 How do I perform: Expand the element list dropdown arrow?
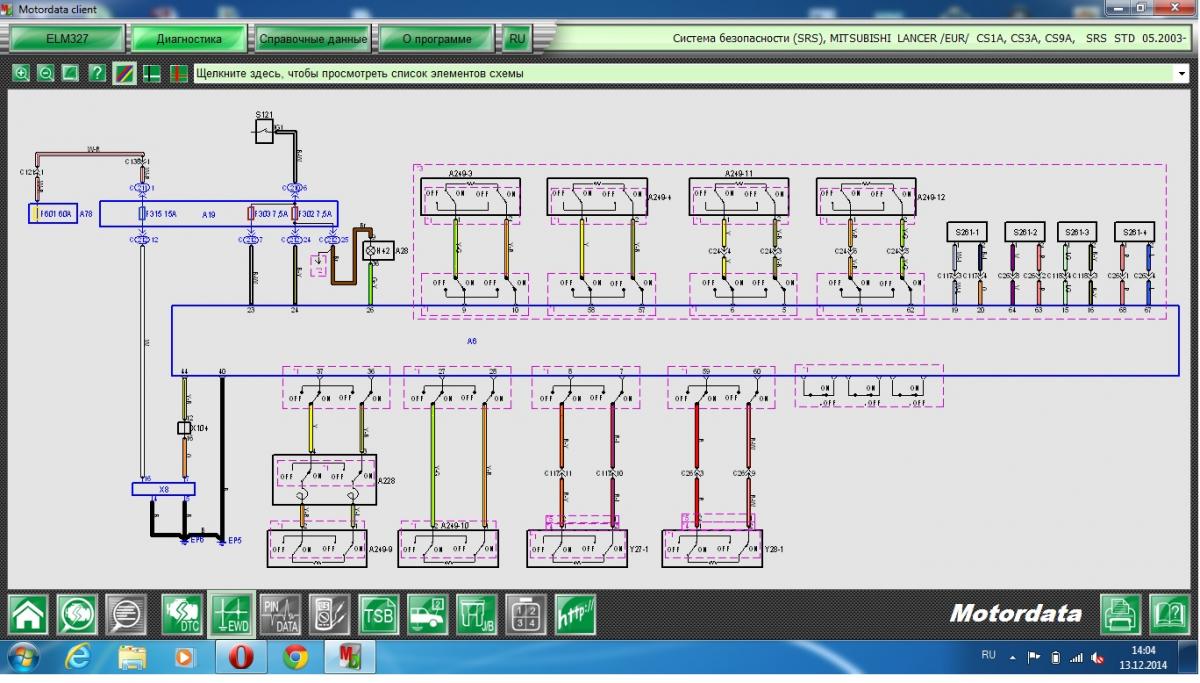(x=1181, y=73)
